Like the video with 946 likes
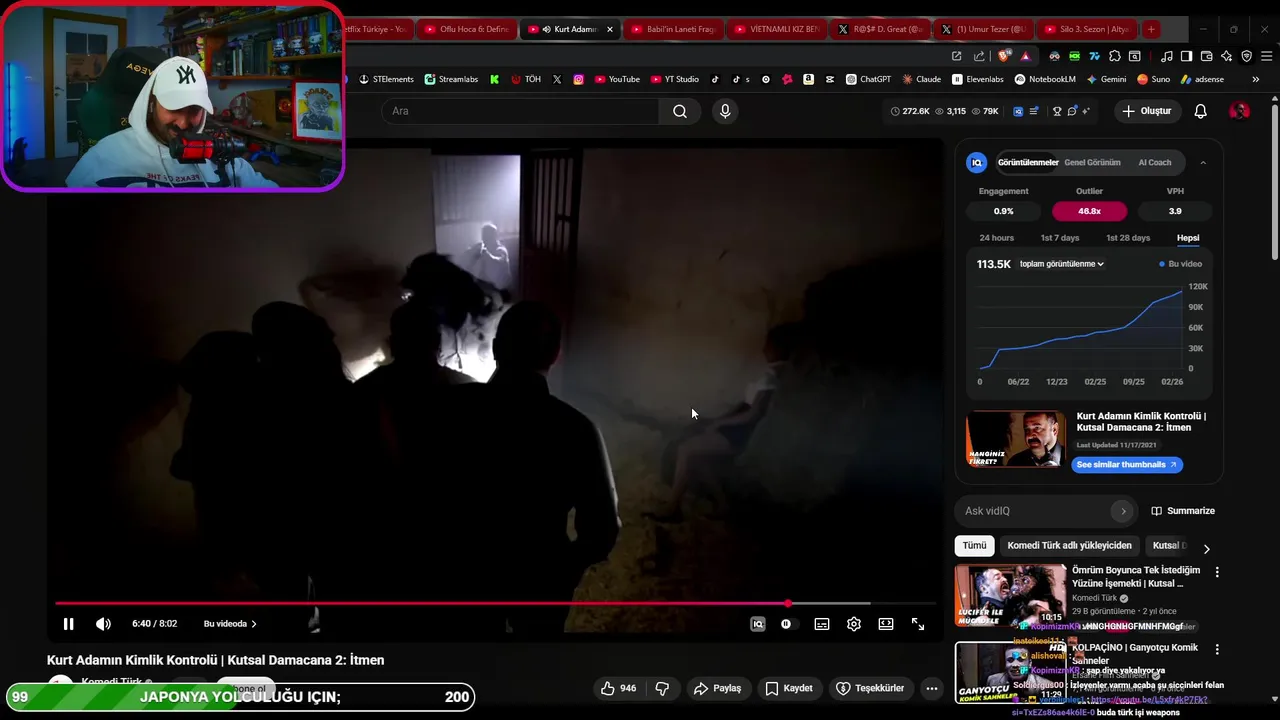1280x720 pixels. point(618,688)
